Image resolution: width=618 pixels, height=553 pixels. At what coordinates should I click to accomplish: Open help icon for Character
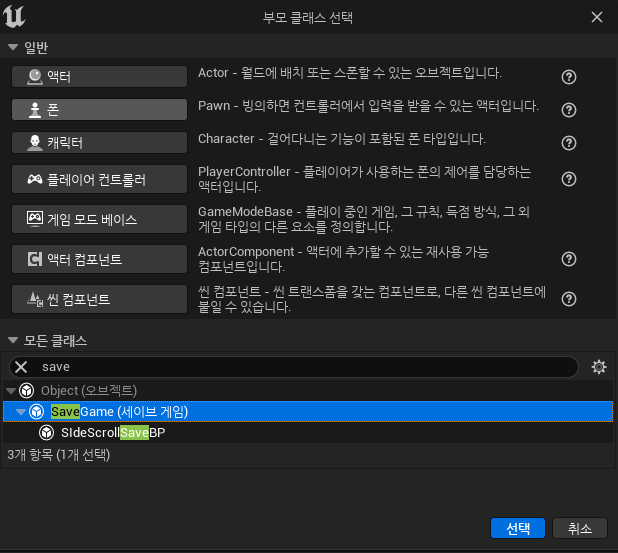[x=569, y=143]
